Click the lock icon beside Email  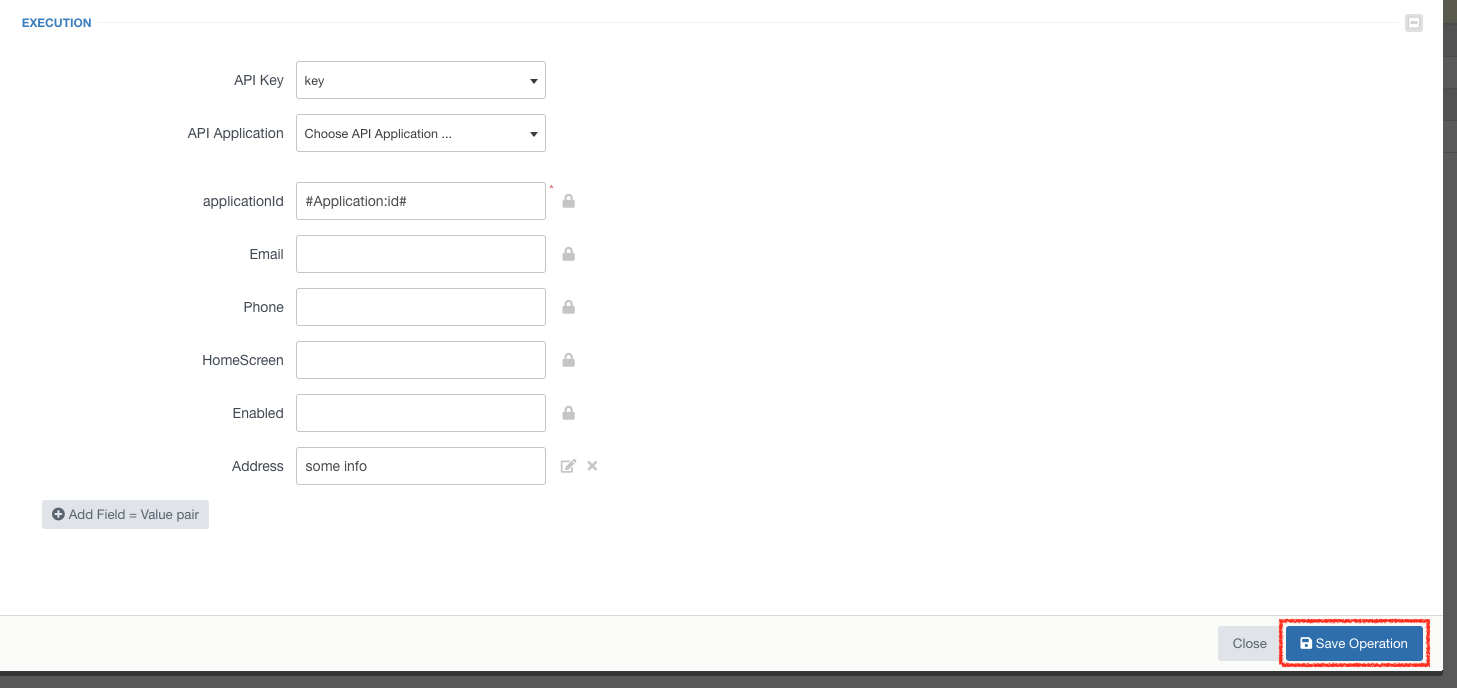[x=568, y=254]
